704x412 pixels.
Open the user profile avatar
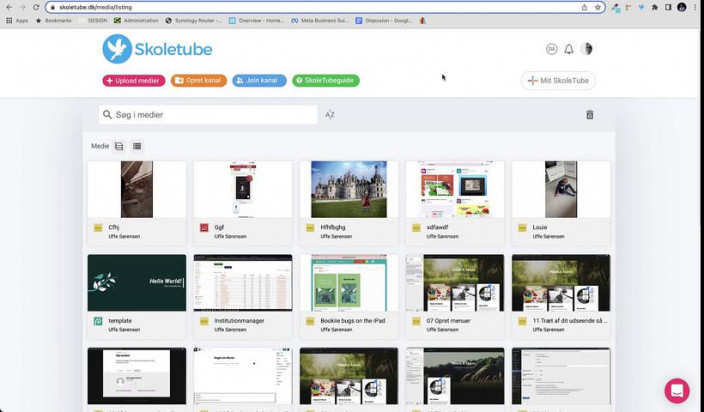[587, 49]
